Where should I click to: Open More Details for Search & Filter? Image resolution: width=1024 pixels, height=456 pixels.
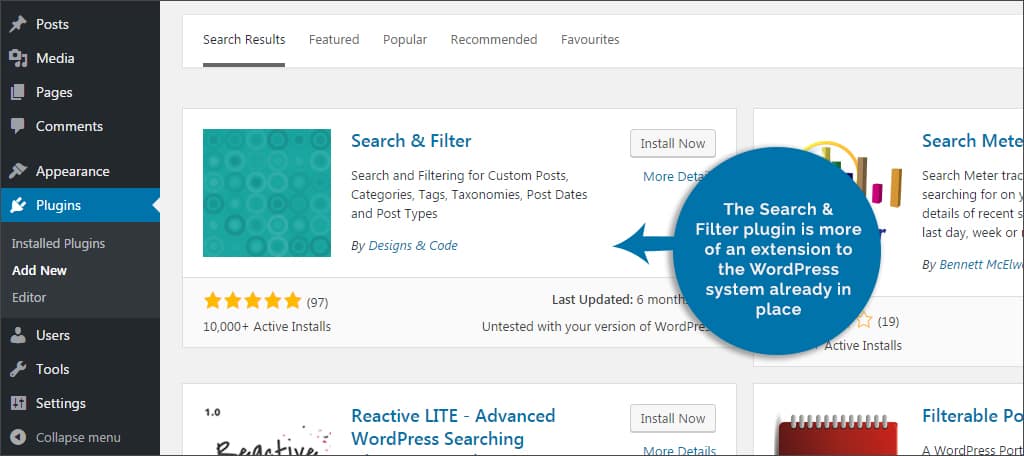pos(673,176)
